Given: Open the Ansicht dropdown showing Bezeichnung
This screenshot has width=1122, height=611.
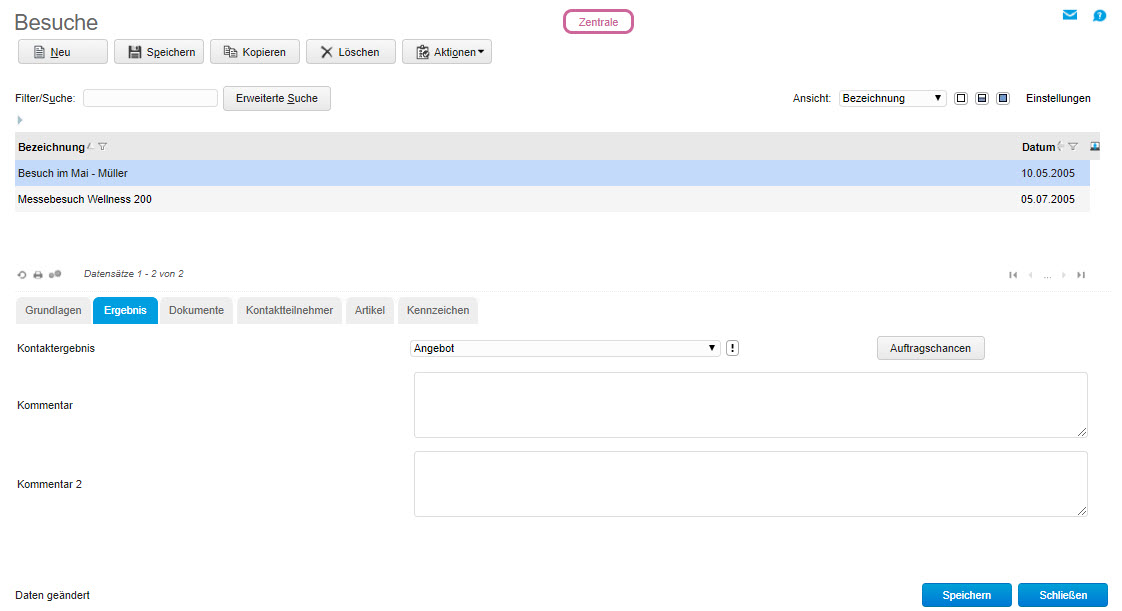Looking at the screenshot, I should [892, 98].
